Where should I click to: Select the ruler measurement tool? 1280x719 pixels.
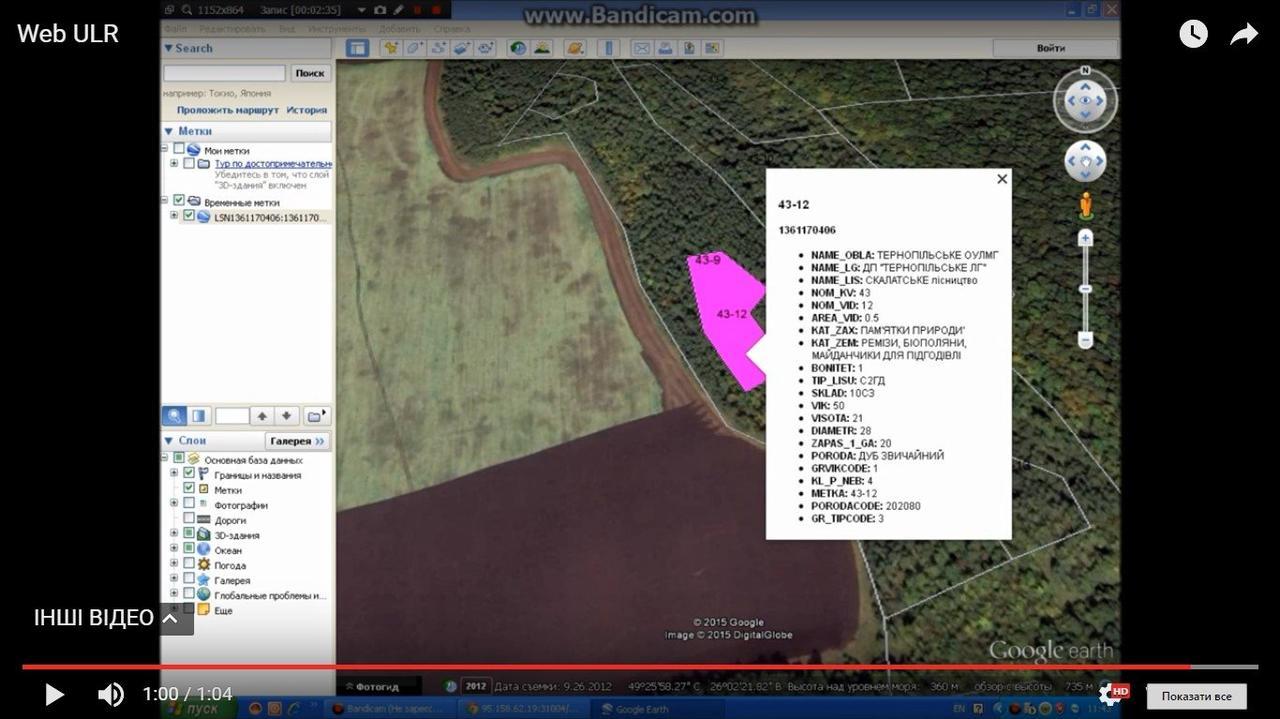(607, 48)
